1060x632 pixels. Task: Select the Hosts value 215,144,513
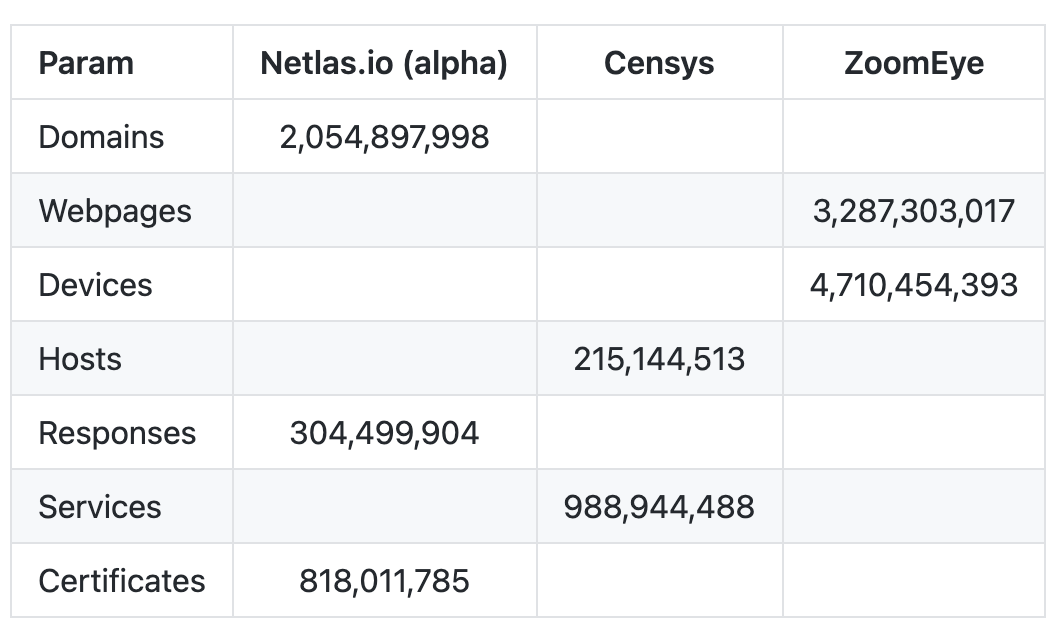[x=659, y=359]
